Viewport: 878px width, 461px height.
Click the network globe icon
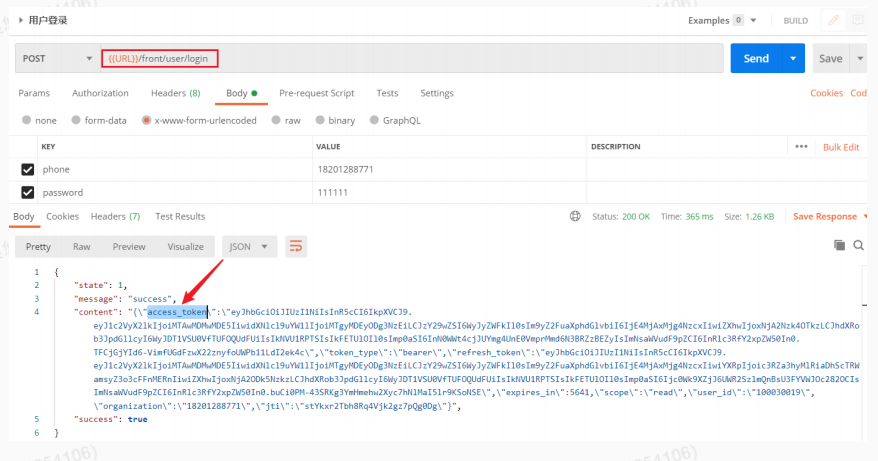[575, 216]
